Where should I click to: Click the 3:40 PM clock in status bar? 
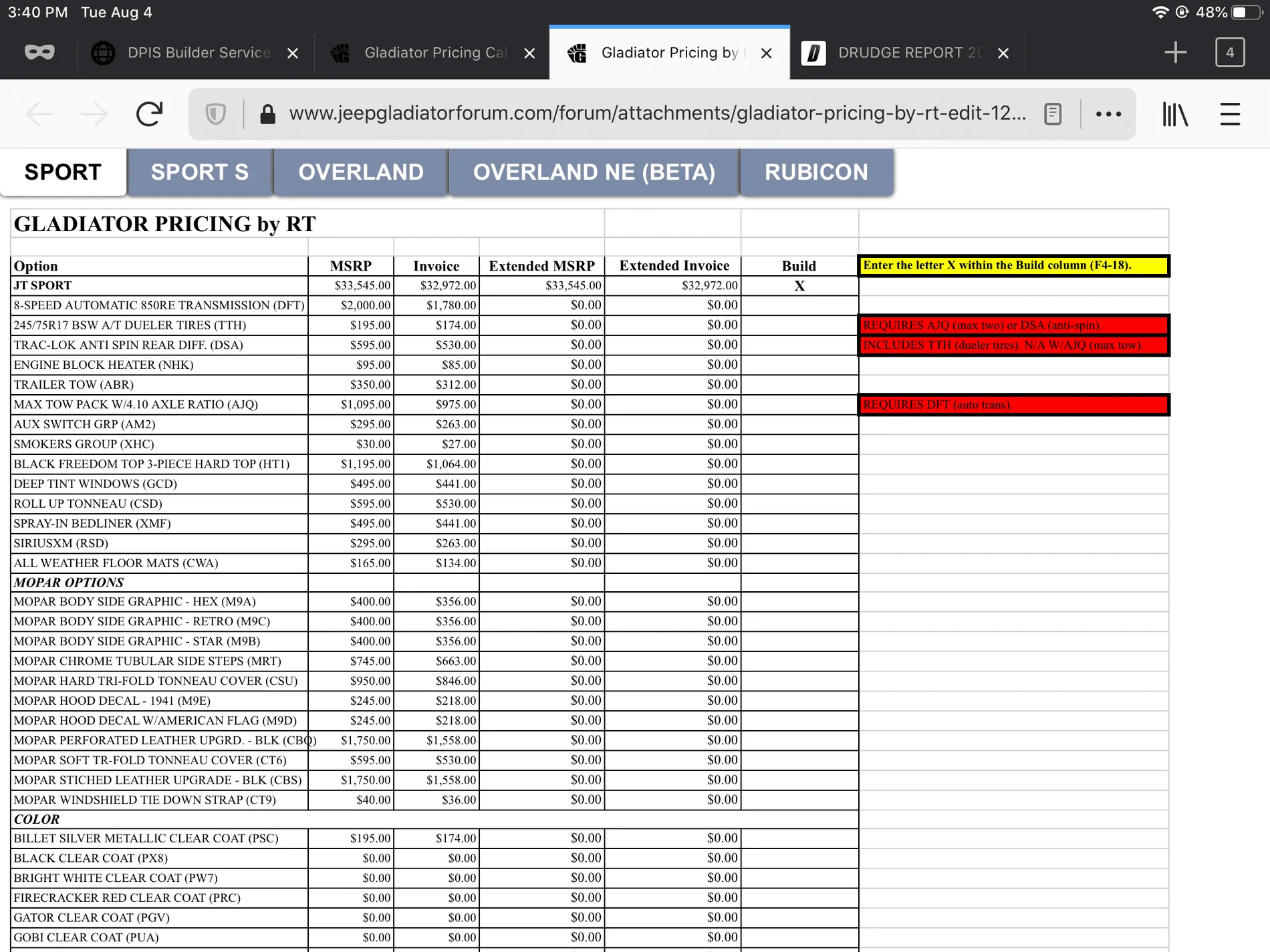pyautogui.click(x=38, y=13)
